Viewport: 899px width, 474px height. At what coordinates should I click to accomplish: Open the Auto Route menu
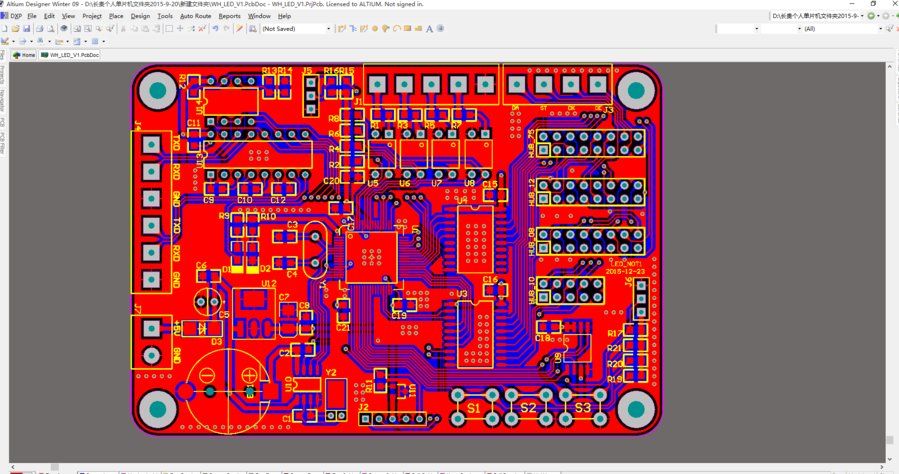(x=195, y=16)
